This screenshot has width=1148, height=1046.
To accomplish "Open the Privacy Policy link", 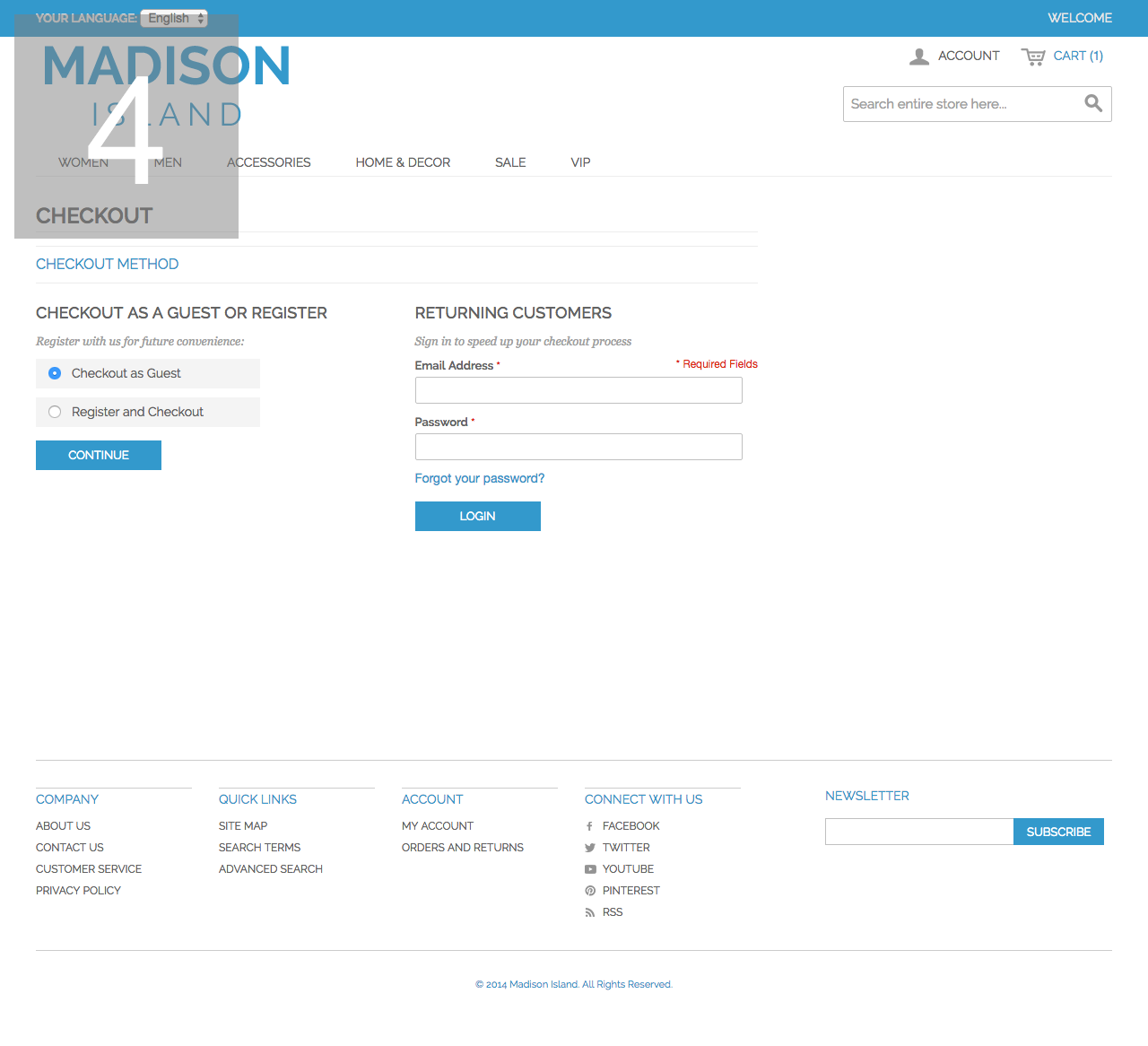I will tap(78, 891).
